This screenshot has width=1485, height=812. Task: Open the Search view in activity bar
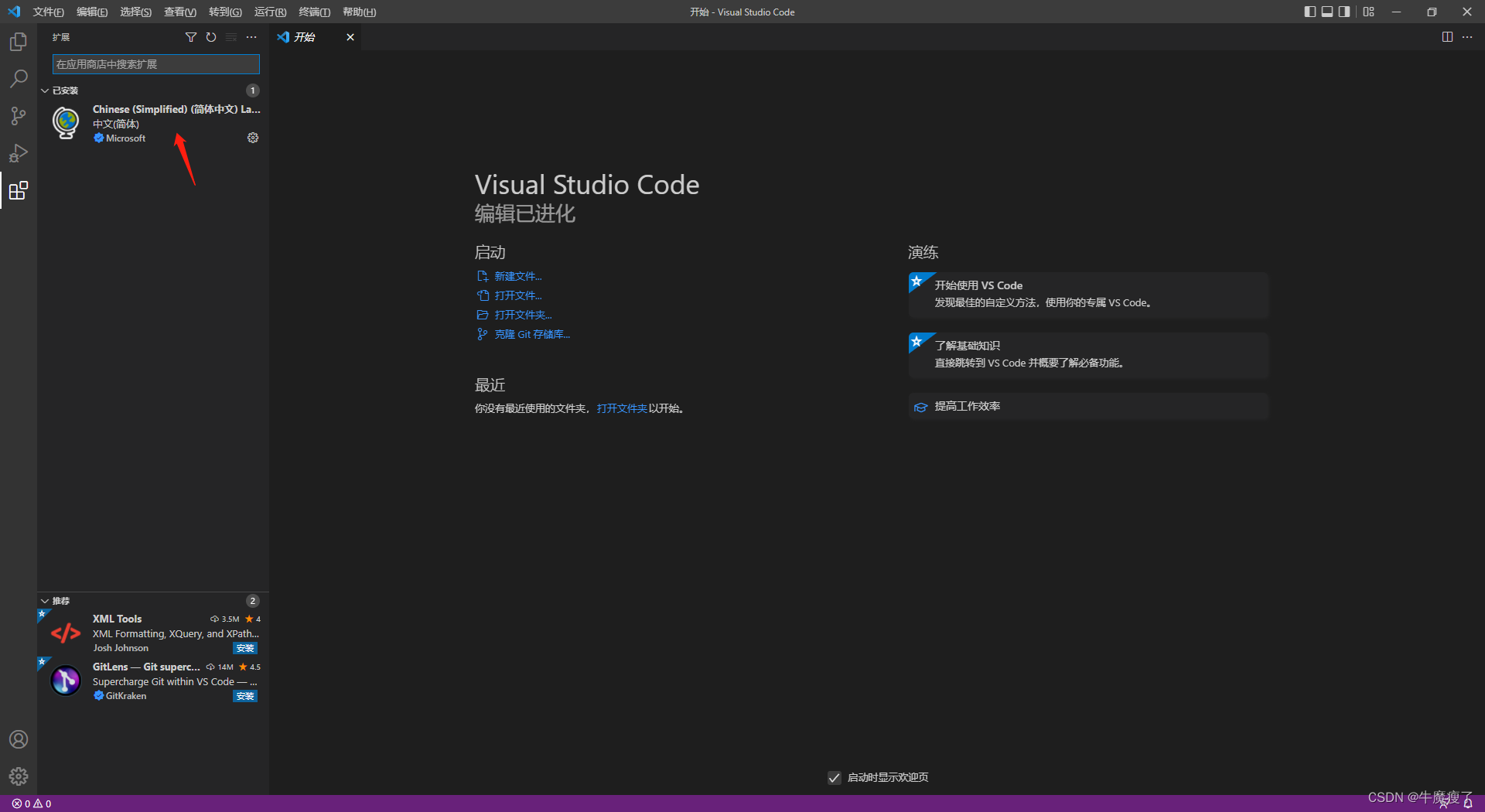tap(19, 79)
